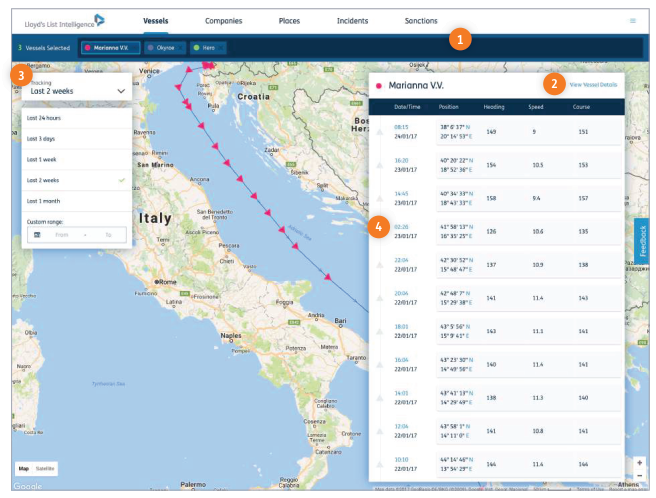Switch map to Satellite view
This screenshot has height=498, width=656.
pyautogui.click(x=45, y=469)
